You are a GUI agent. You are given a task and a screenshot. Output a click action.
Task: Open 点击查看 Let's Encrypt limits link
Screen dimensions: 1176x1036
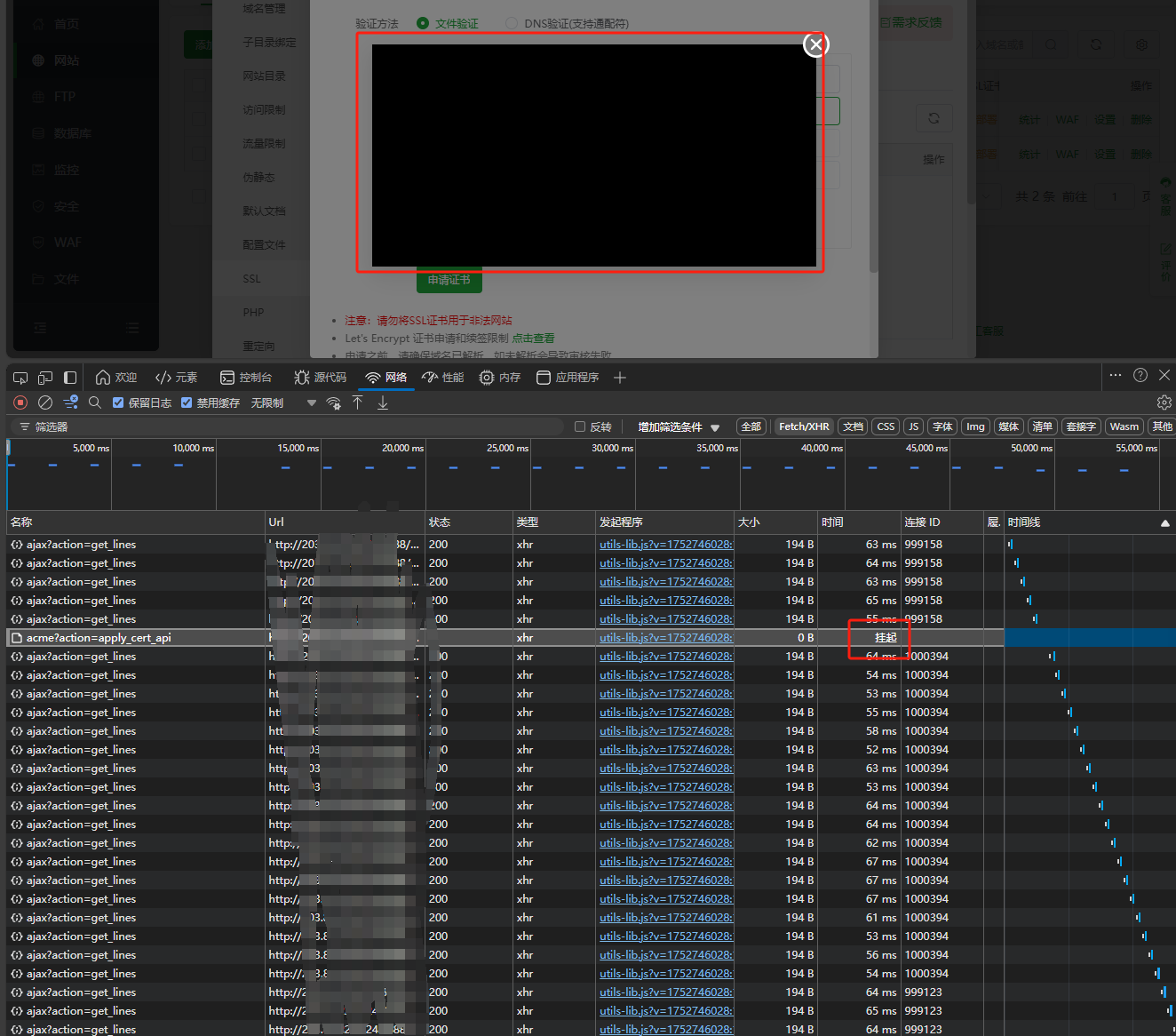click(x=533, y=339)
